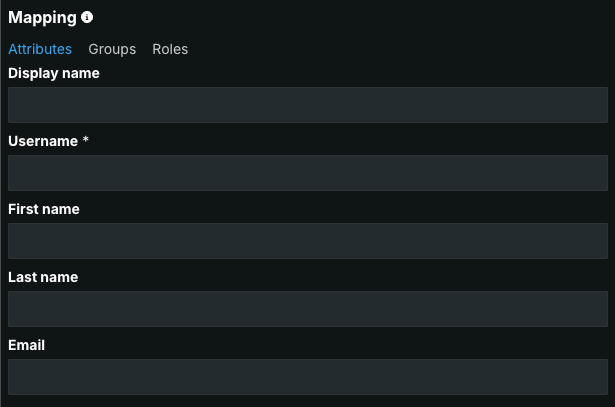Select the Last name input field
The height and width of the screenshot is (407, 615).
pos(307,309)
